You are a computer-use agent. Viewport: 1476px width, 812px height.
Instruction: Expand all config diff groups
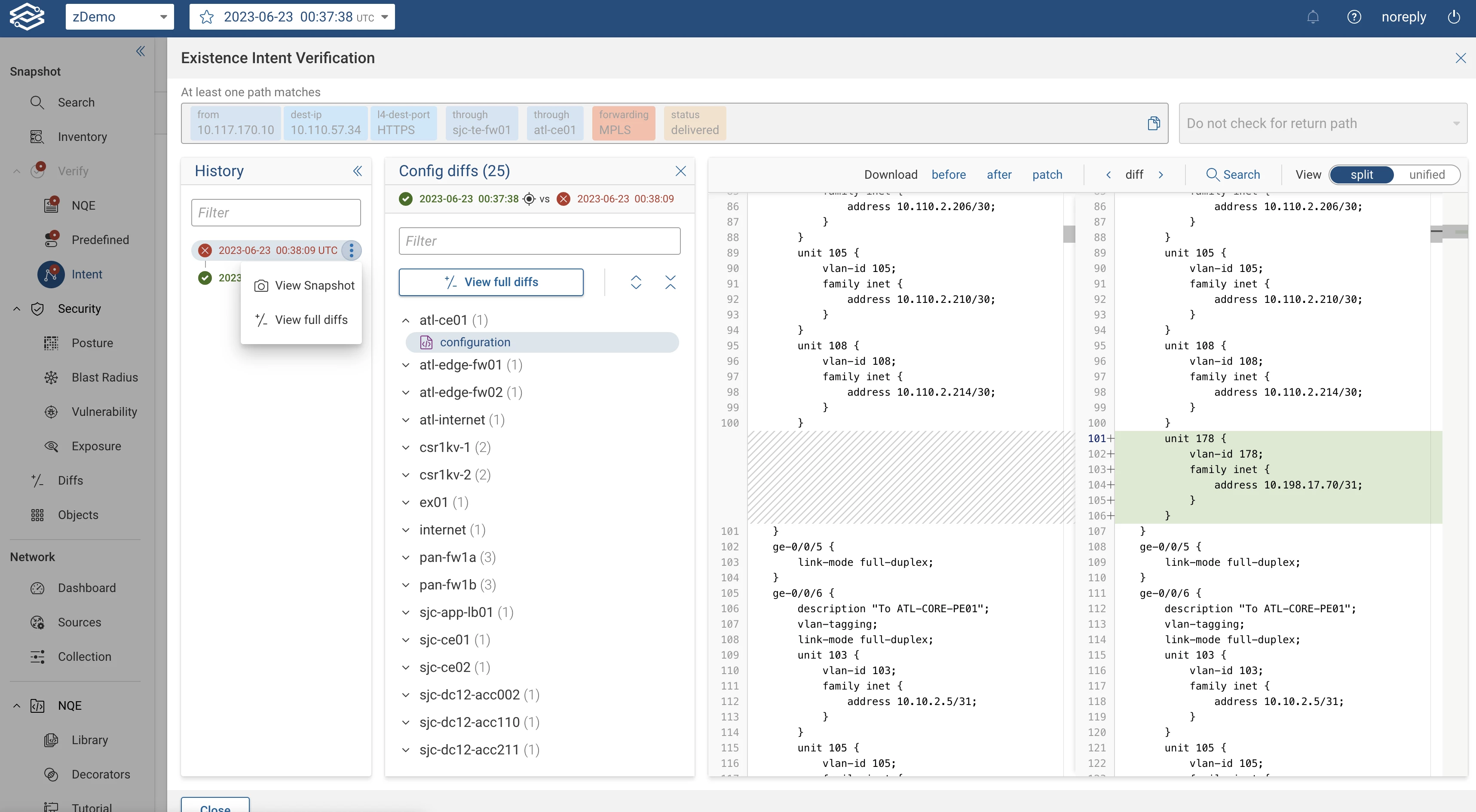pyautogui.click(x=635, y=282)
